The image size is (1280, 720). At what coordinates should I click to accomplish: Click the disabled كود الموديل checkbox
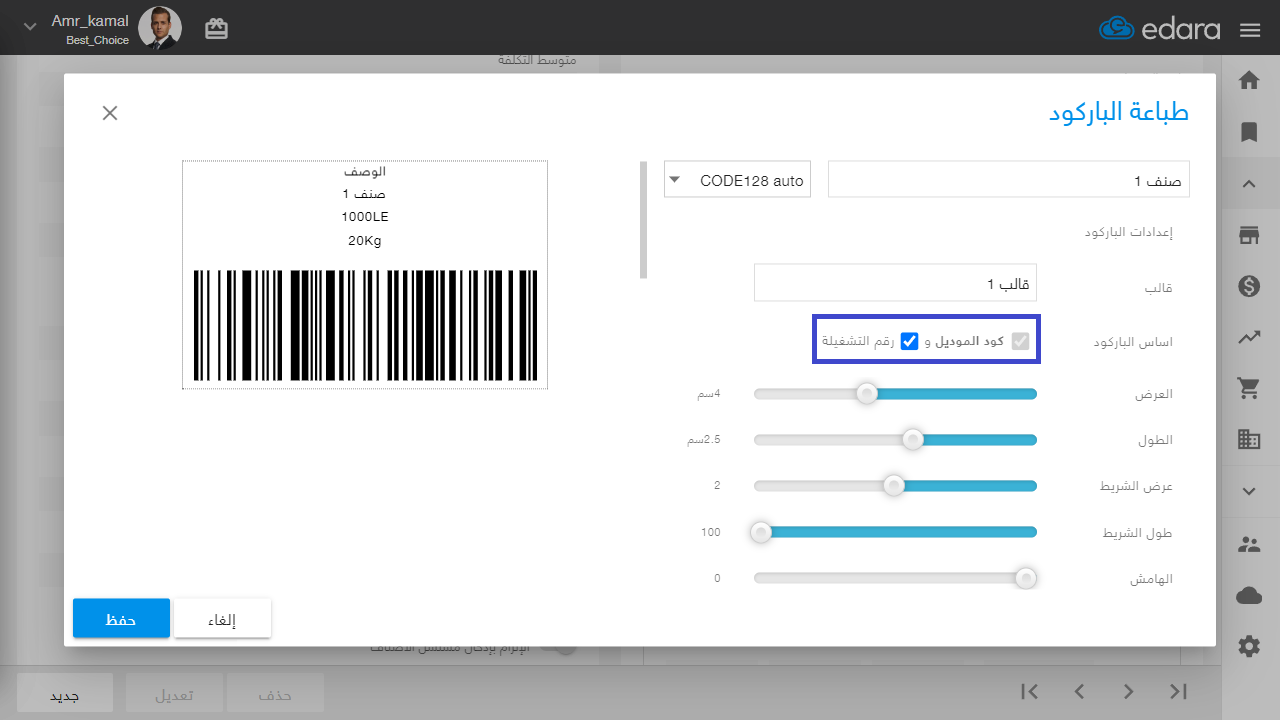click(1020, 341)
